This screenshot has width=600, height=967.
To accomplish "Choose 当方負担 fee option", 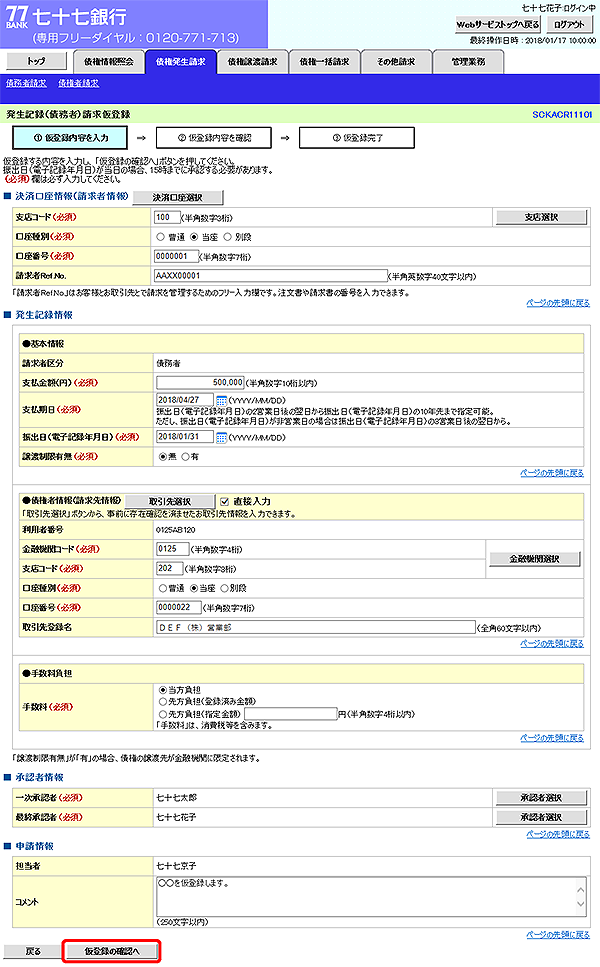I will click(x=163, y=690).
